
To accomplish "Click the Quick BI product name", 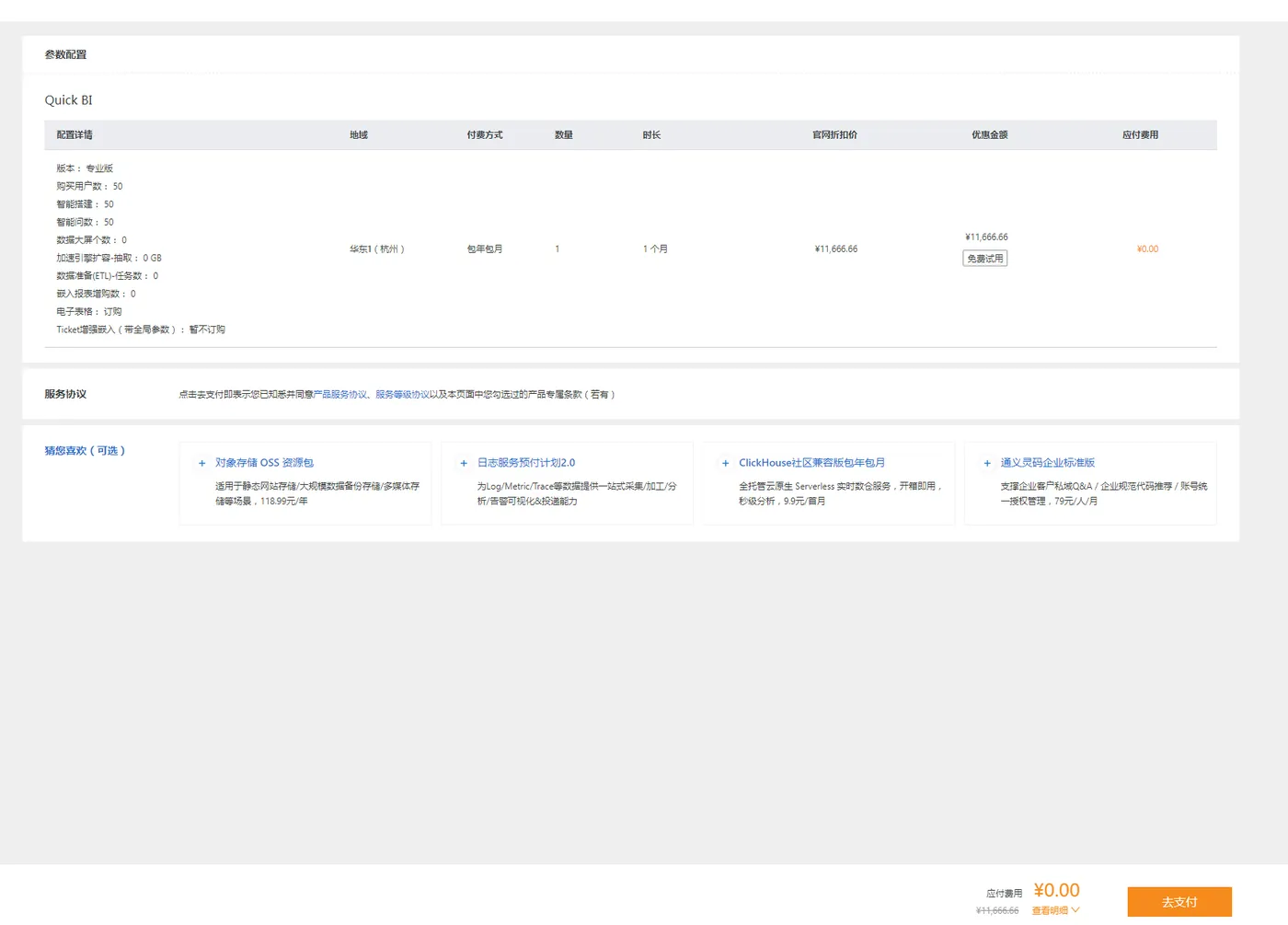I will point(69,100).
